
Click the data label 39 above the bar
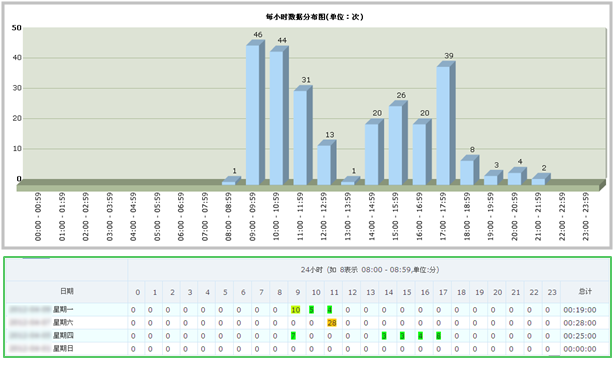pyautogui.click(x=449, y=56)
